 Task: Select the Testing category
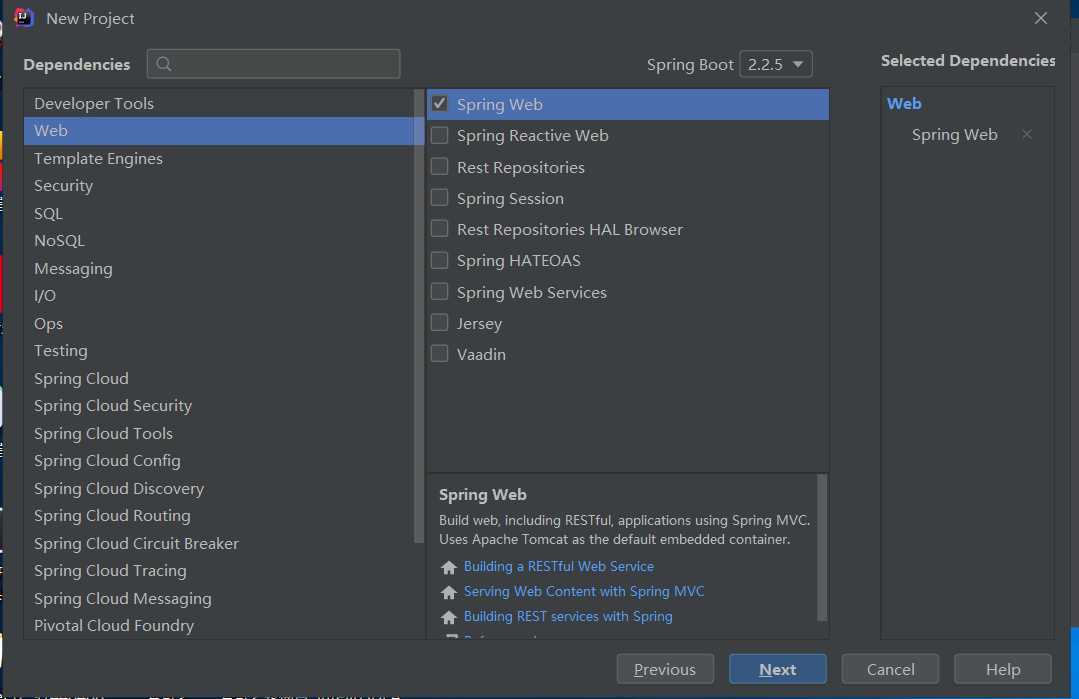[219, 351]
